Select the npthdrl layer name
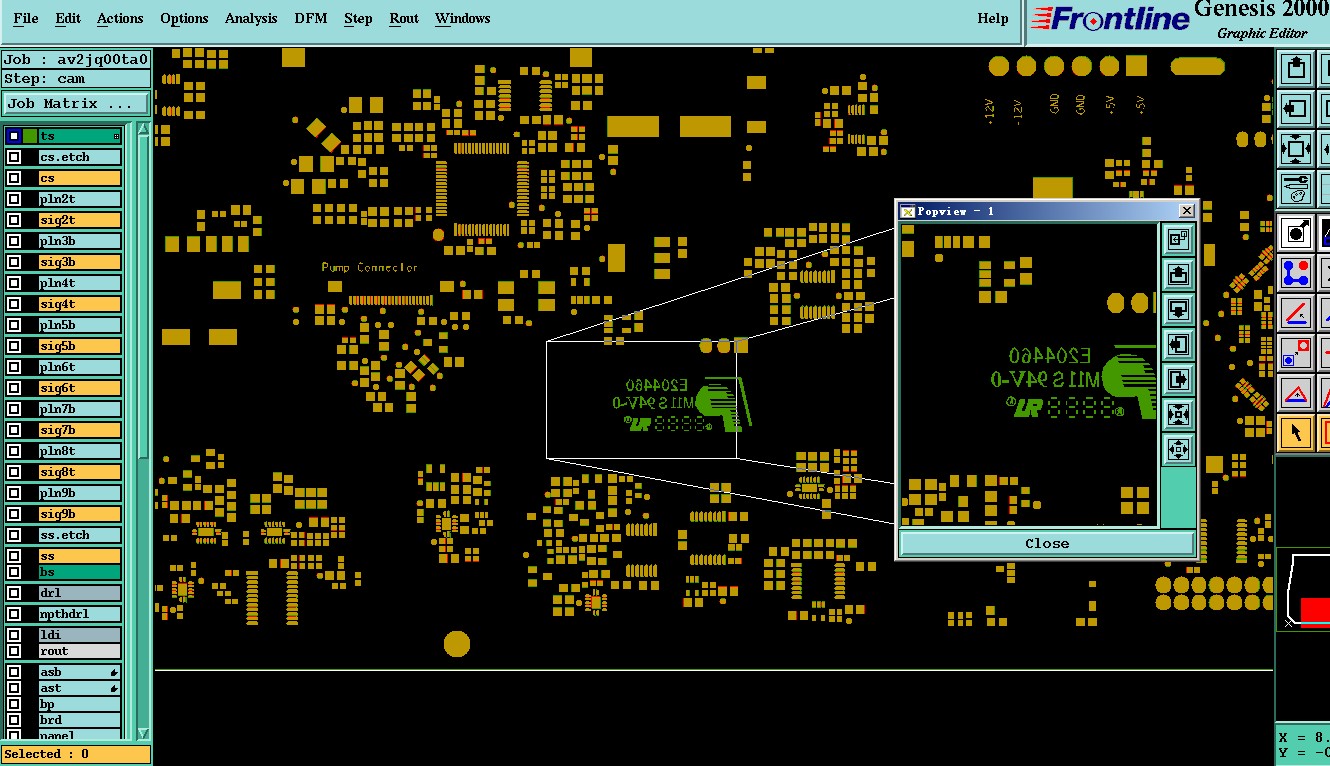The image size is (1330, 766). tap(80, 614)
